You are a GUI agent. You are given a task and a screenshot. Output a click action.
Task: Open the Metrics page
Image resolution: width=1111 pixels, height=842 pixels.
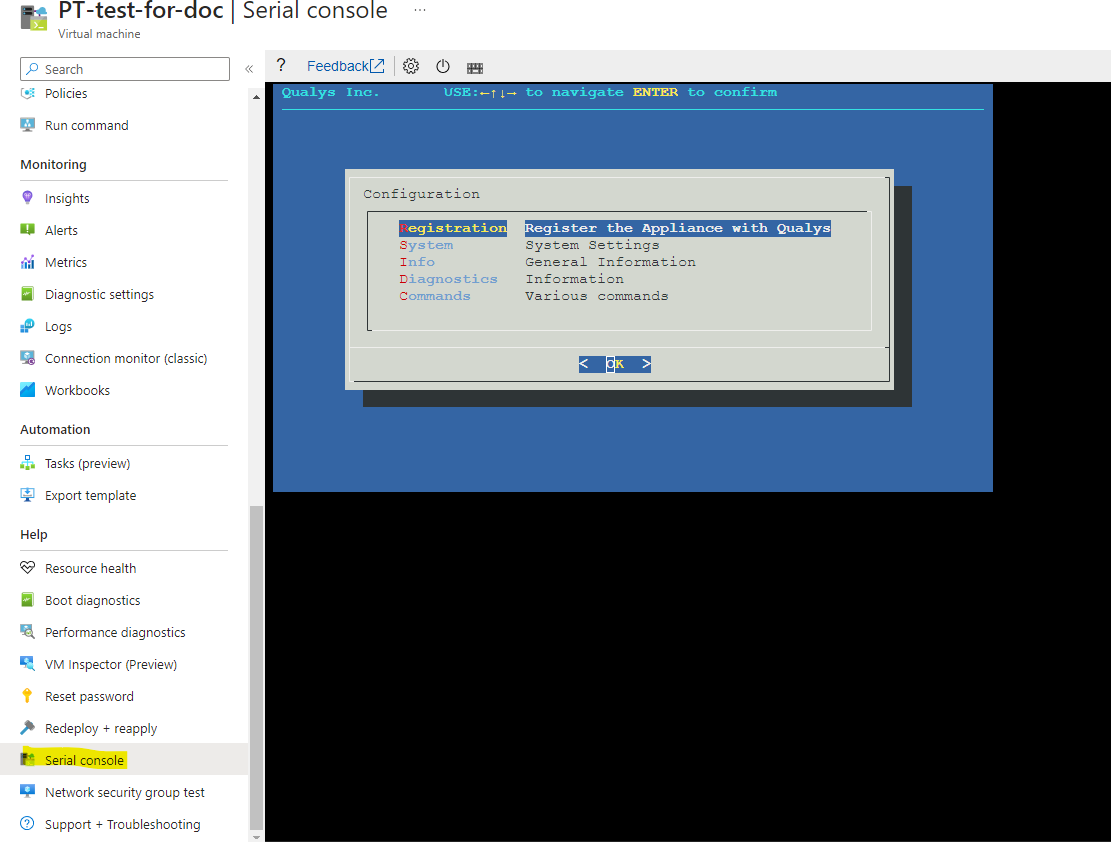point(66,262)
